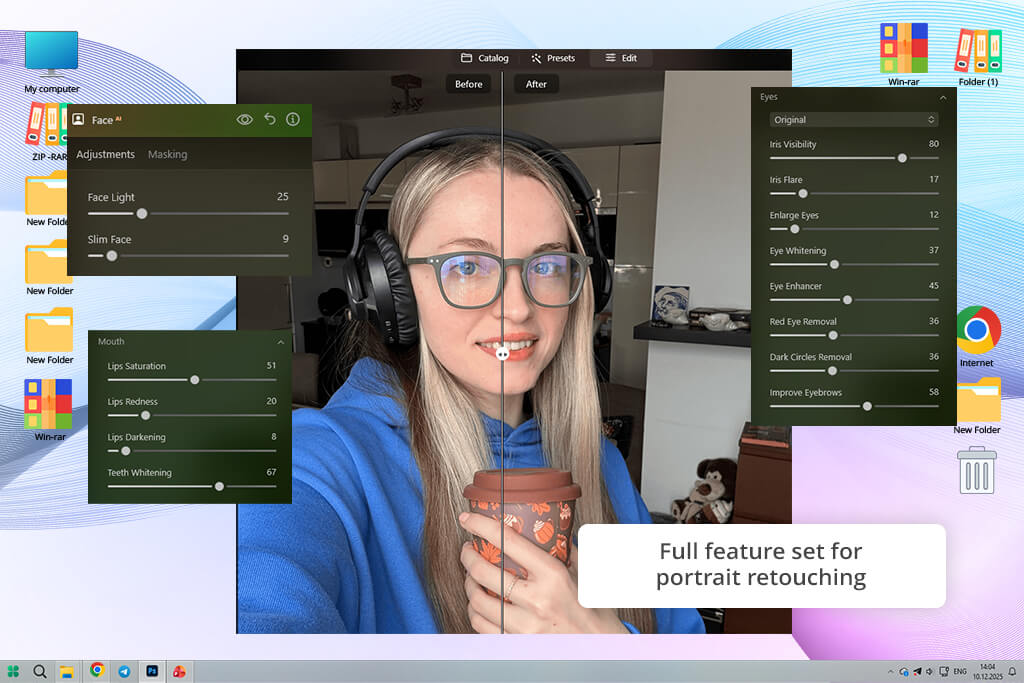Screen dimensions: 1024x683
Task: Open the Edit tab
Action: coord(621,58)
